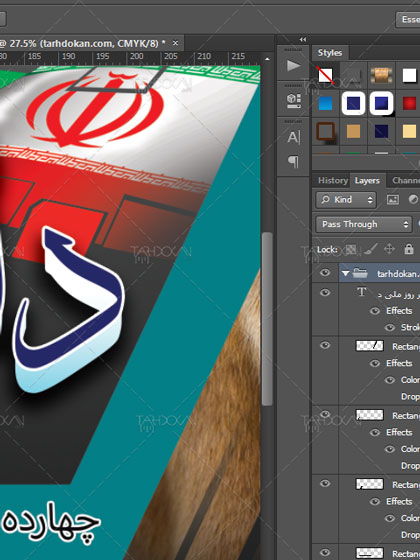Enable the pixel layer filter icon

[393, 199]
